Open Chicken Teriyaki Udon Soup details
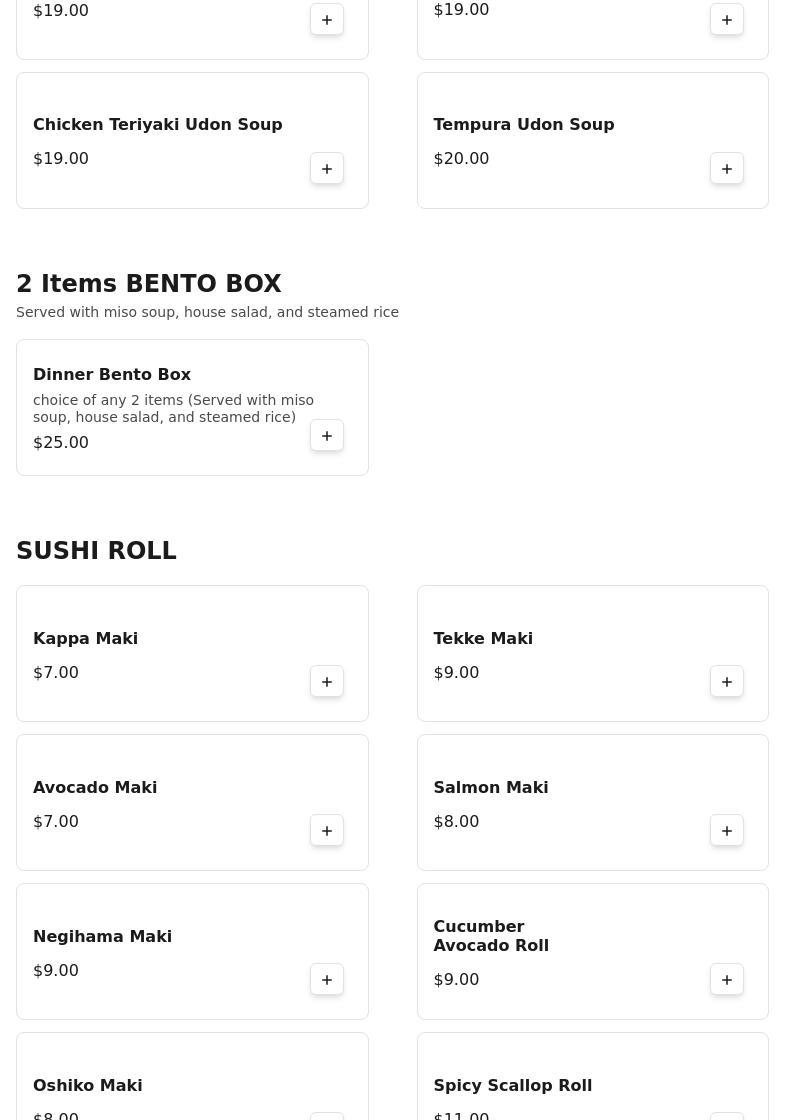This screenshot has width=785, height=1120. pos(157,124)
